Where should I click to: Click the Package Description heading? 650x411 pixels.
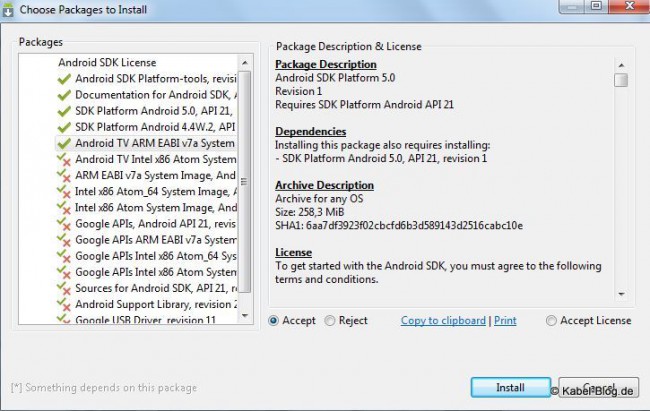point(326,65)
